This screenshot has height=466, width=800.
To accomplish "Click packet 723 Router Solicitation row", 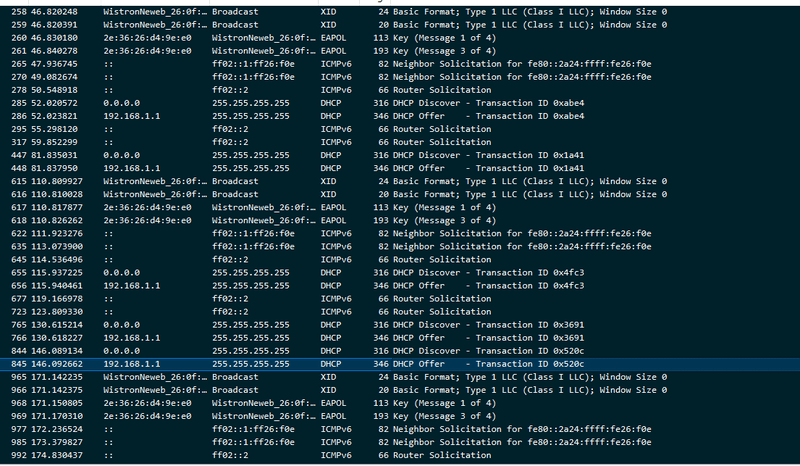I will coord(400,311).
